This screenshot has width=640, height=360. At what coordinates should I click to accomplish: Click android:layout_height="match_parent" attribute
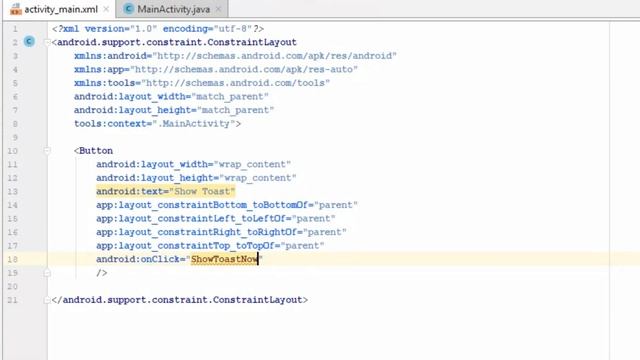point(174,110)
